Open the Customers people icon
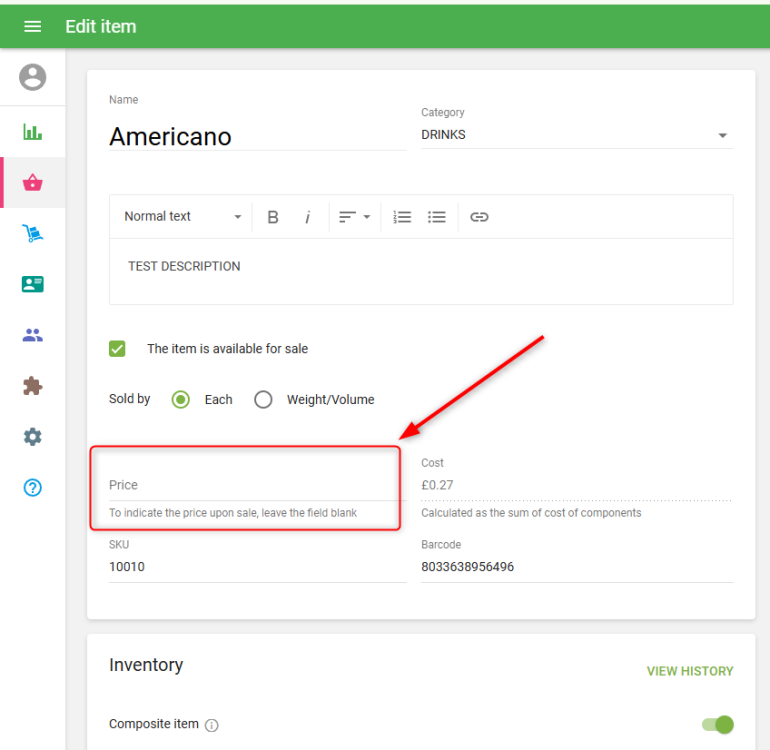This screenshot has height=750, width=770. [33, 335]
